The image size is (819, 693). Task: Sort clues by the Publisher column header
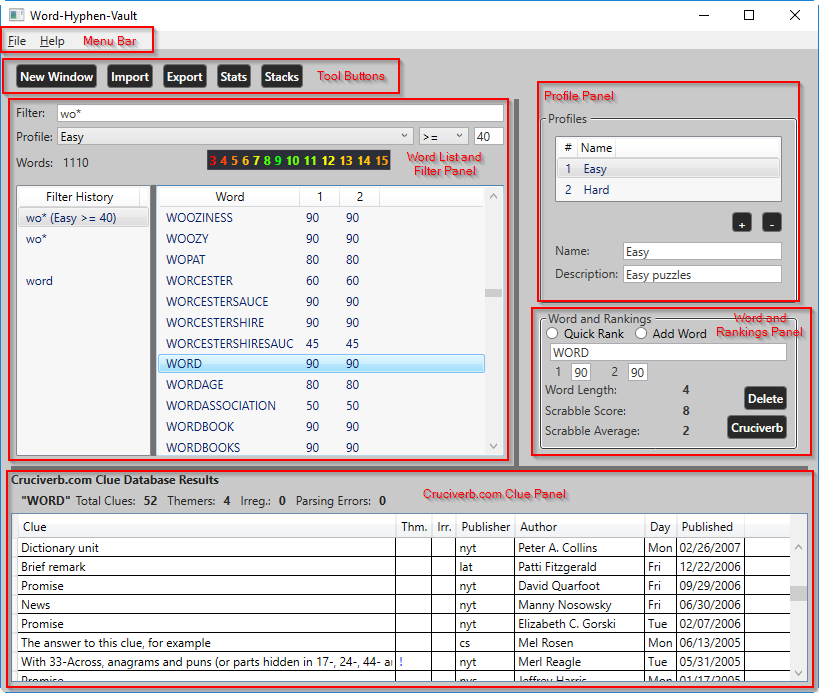tap(485, 527)
